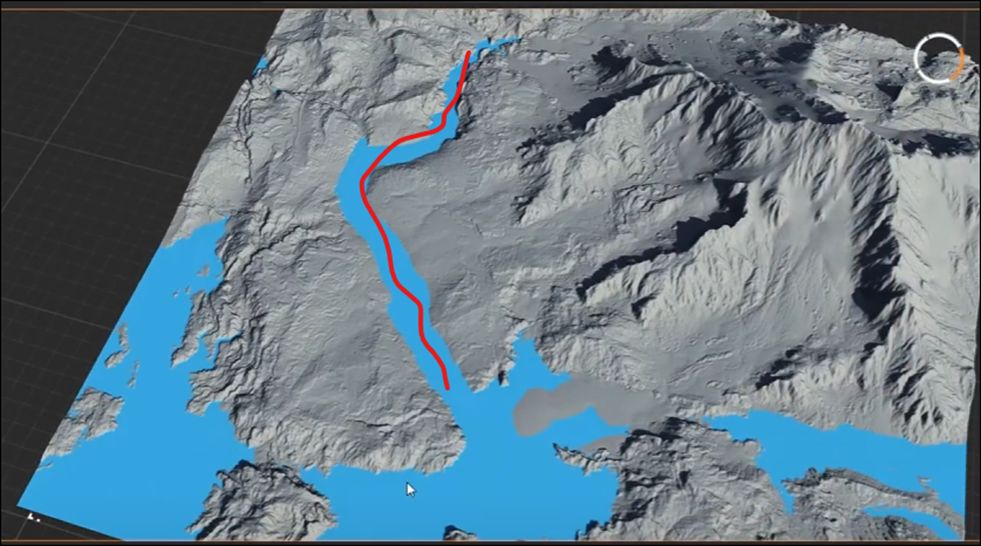Click the red path's leftmost bend
Viewport: 981px width, 546px height.
362,184
